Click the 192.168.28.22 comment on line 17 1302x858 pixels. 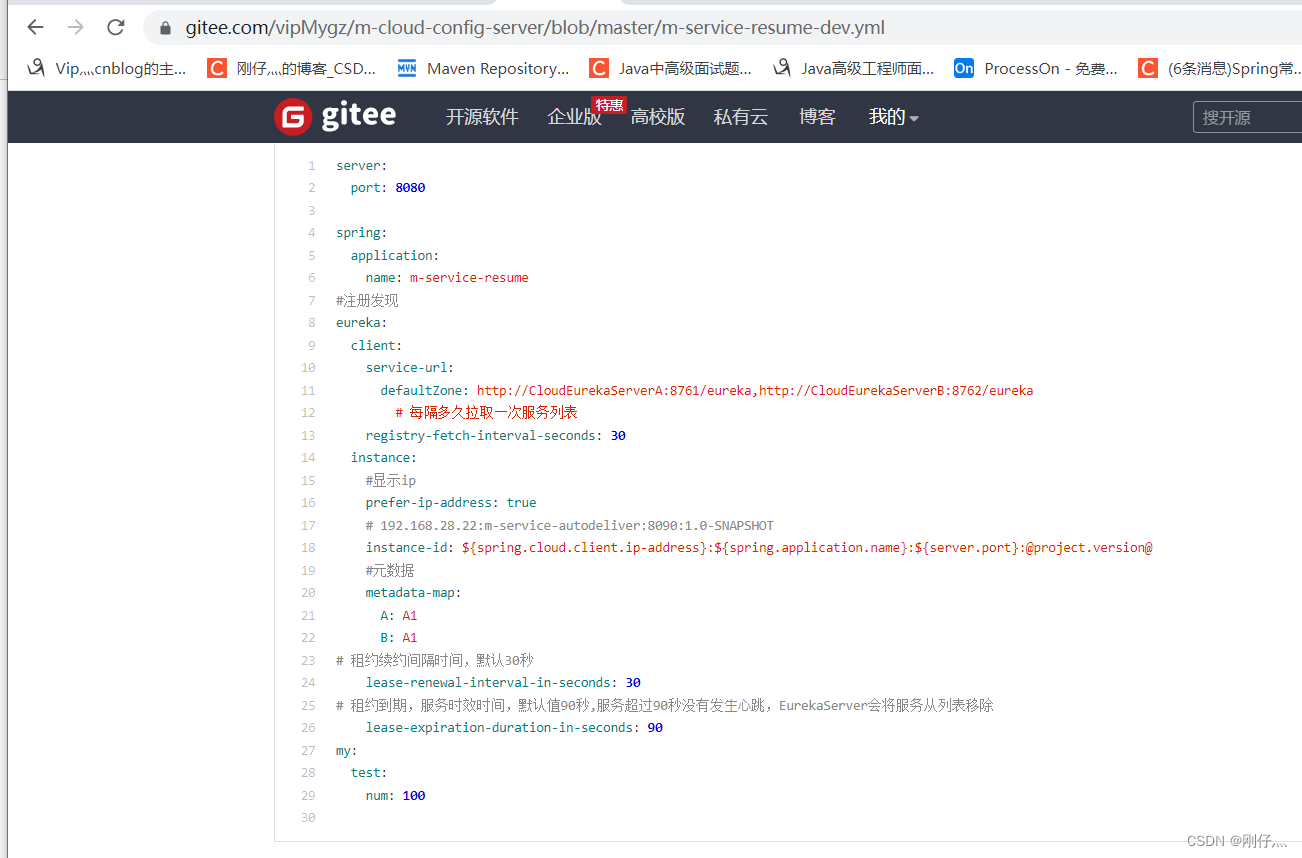tap(569, 525)
